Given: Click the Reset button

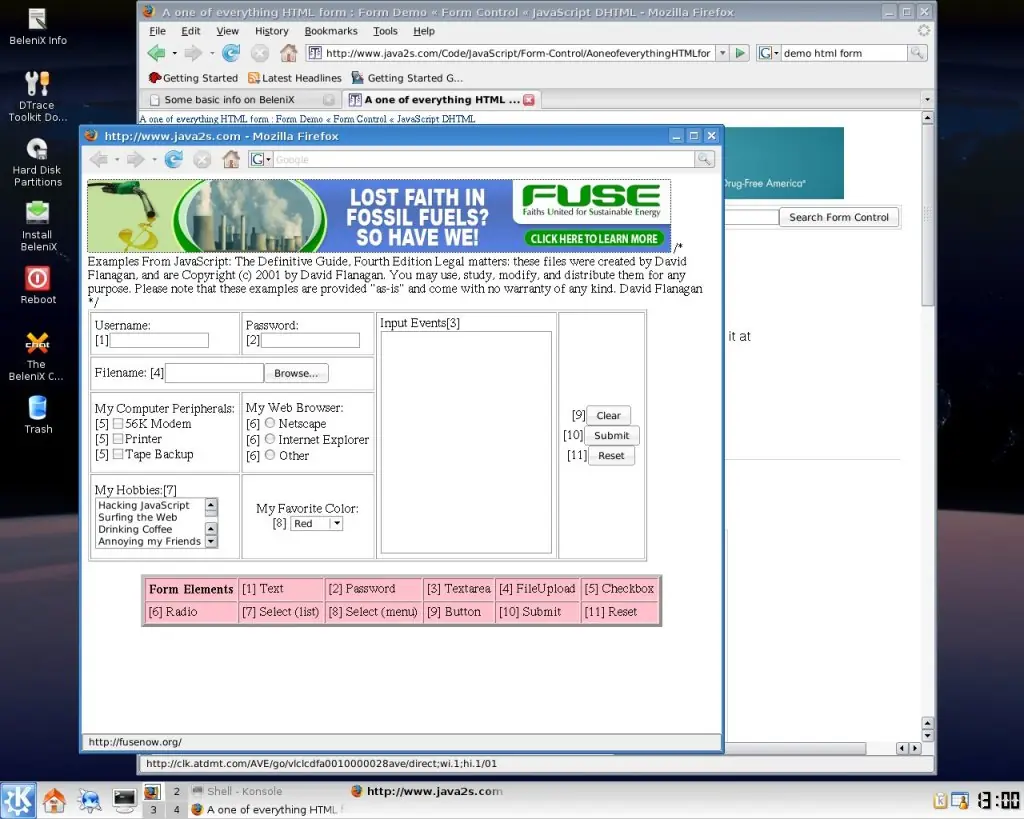Looking at the screenshot, I should pyautogui.click(x=611, y=455).
